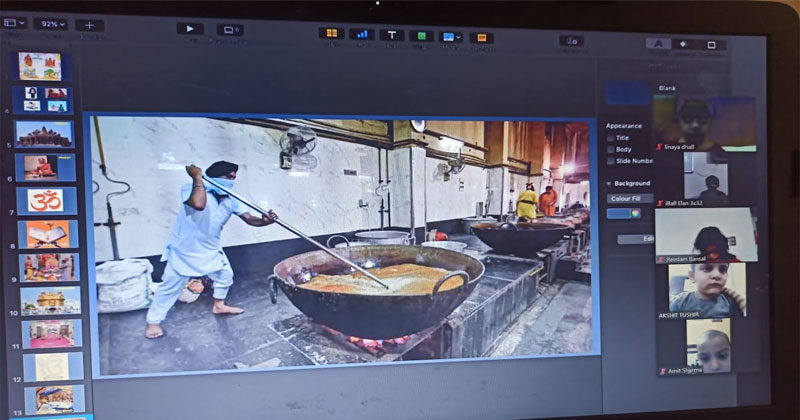The height and width of the screenshot is (420, 800).
Task: Toggle the Body checkbox
Action: coord(611,149)
